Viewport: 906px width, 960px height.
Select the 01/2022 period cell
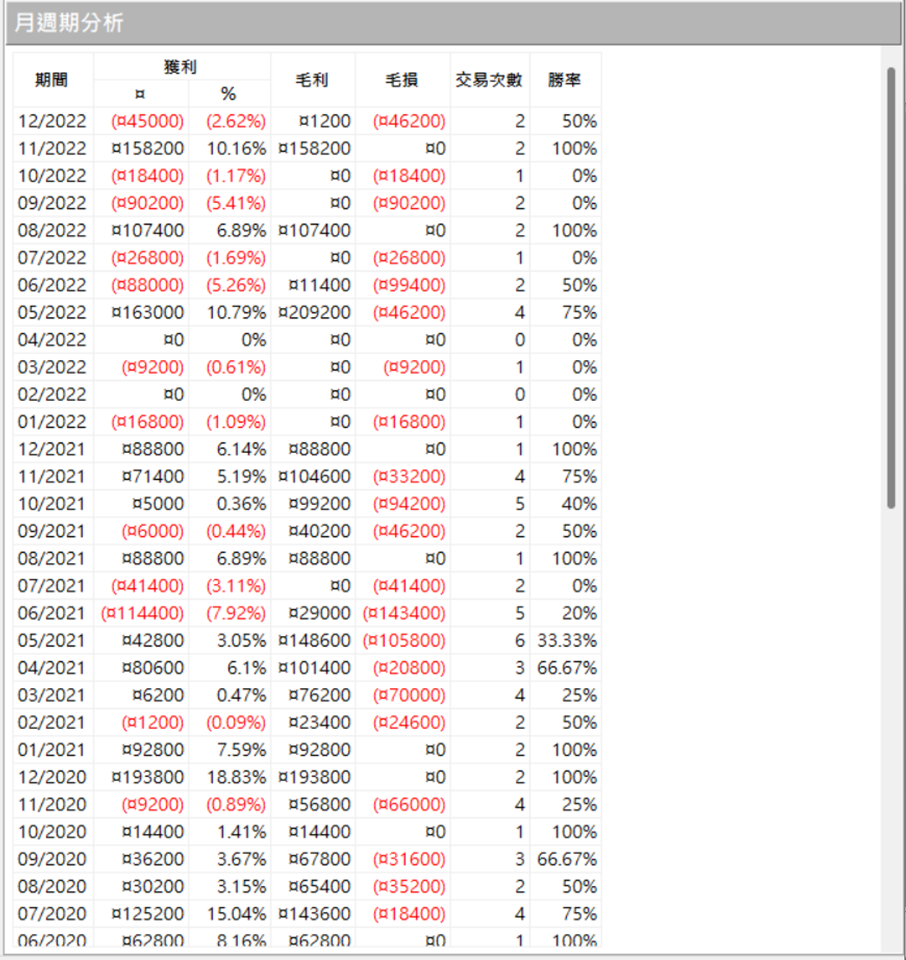click(53, 422)
